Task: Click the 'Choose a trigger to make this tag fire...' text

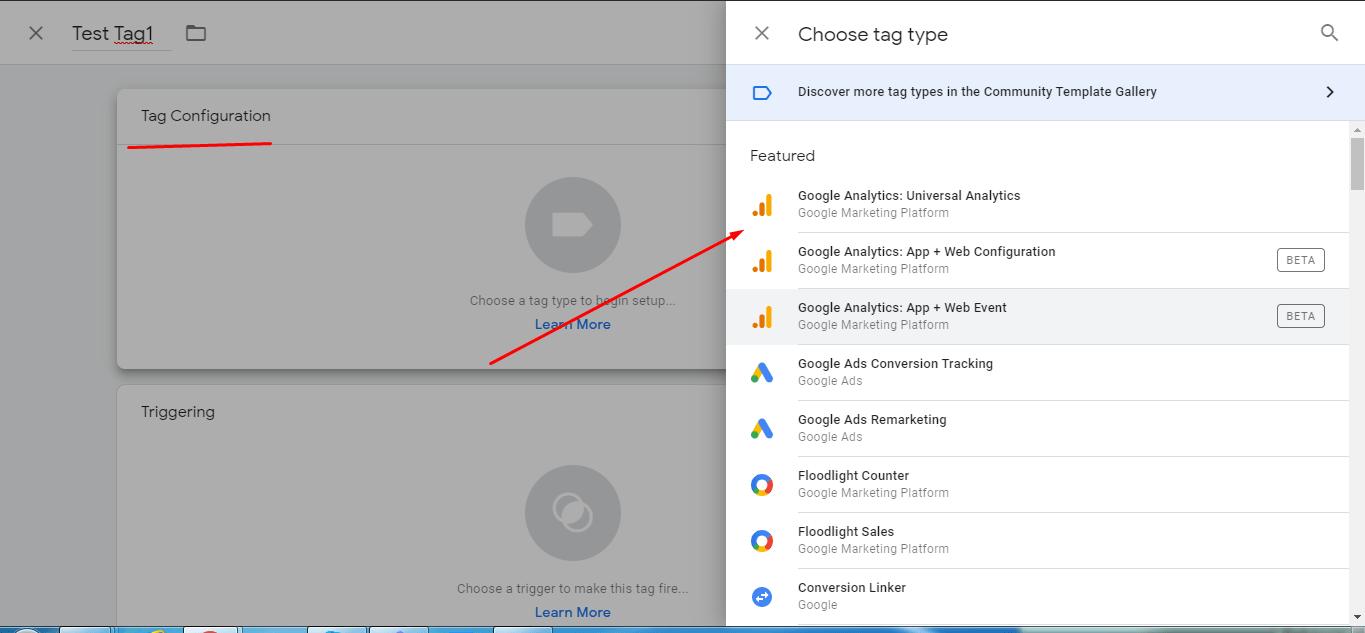Action: (573, 589)
